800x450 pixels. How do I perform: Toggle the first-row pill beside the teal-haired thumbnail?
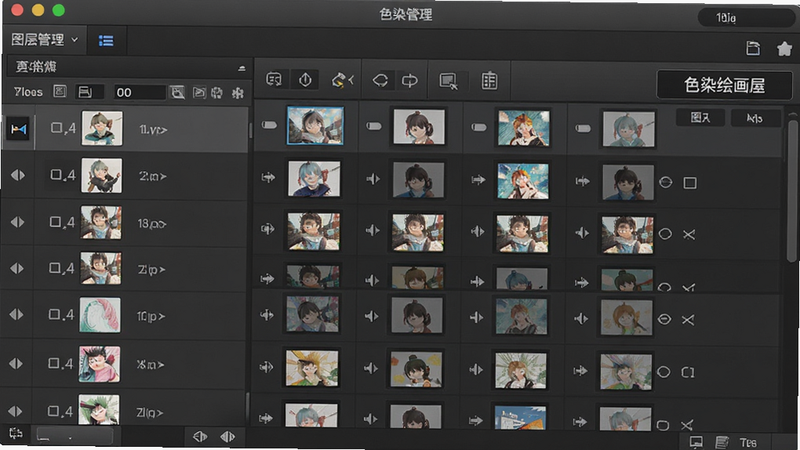tap(583, 128)
